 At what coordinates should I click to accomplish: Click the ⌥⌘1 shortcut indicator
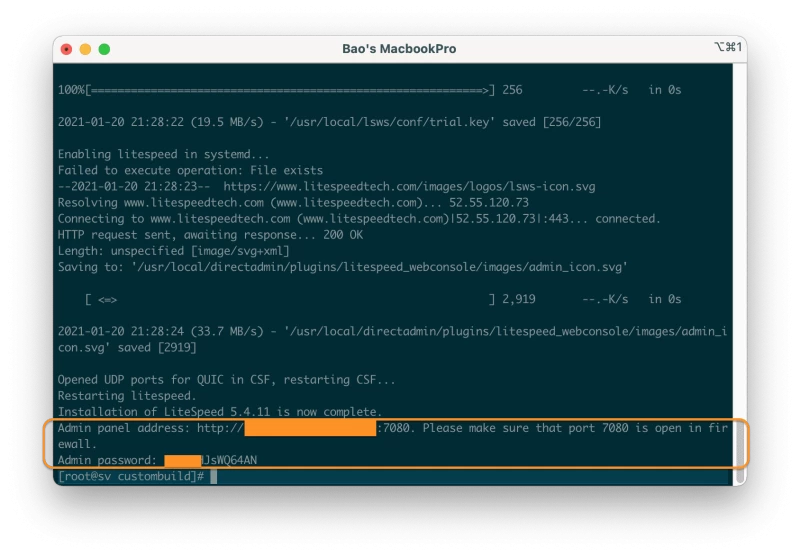(x=728, y=47)
